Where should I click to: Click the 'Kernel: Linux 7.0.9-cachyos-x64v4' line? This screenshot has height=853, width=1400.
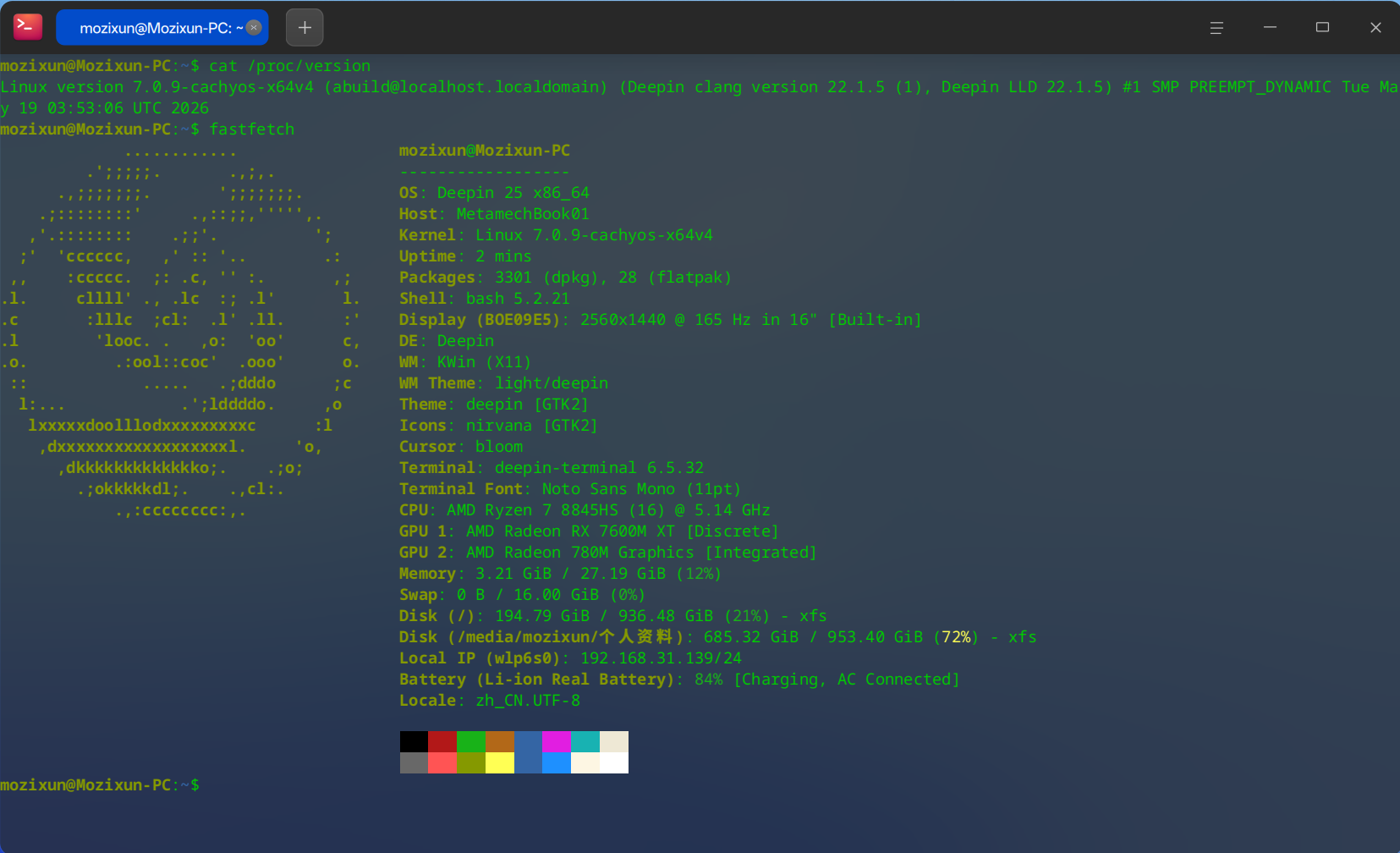point(556,235)
